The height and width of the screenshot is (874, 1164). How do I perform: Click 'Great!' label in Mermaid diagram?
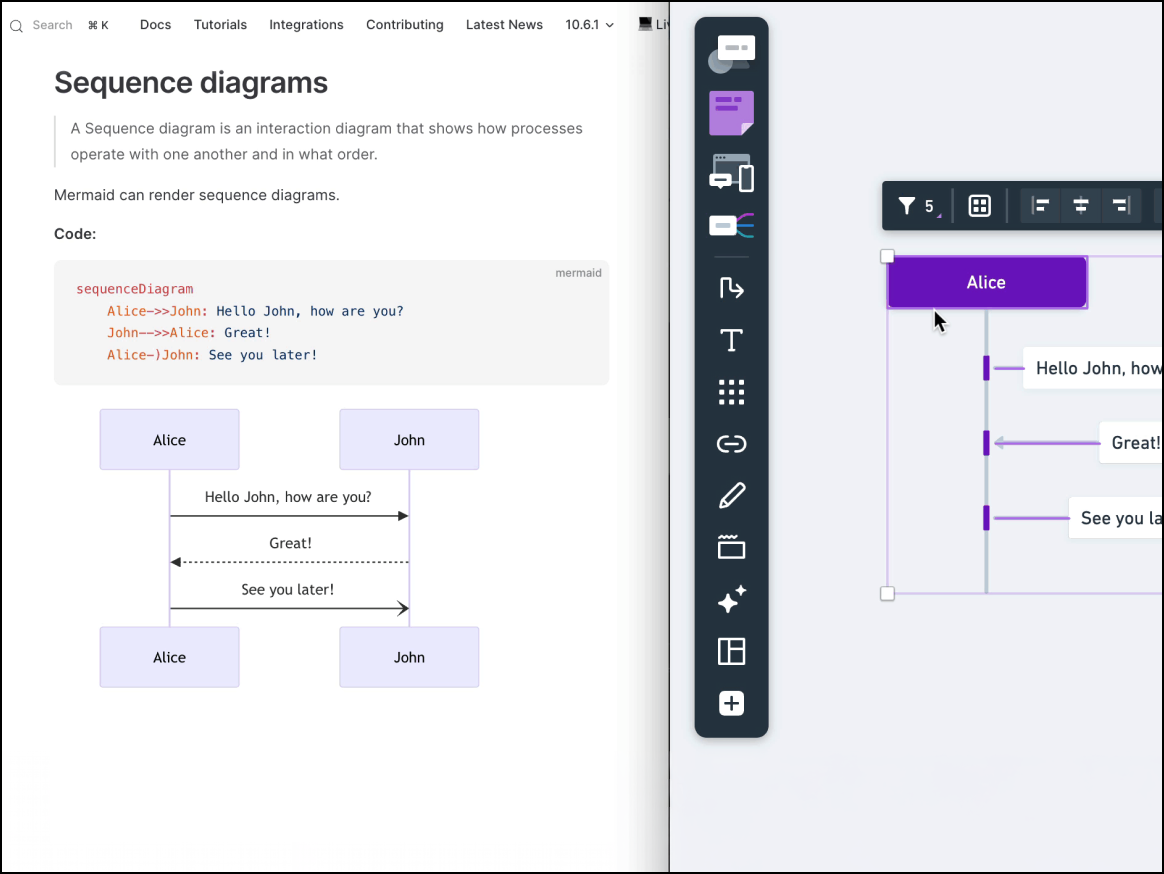[290, 544]
